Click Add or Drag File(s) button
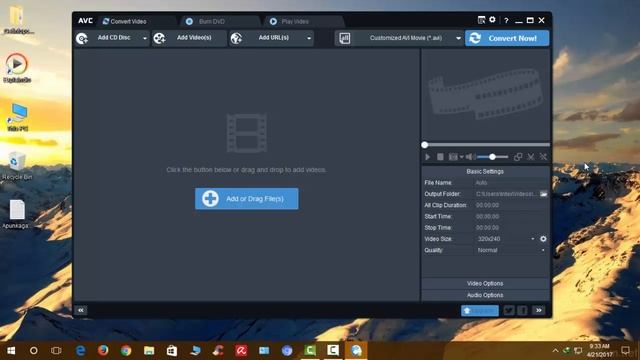The image size is (640, 360). [x=247, y=199]
